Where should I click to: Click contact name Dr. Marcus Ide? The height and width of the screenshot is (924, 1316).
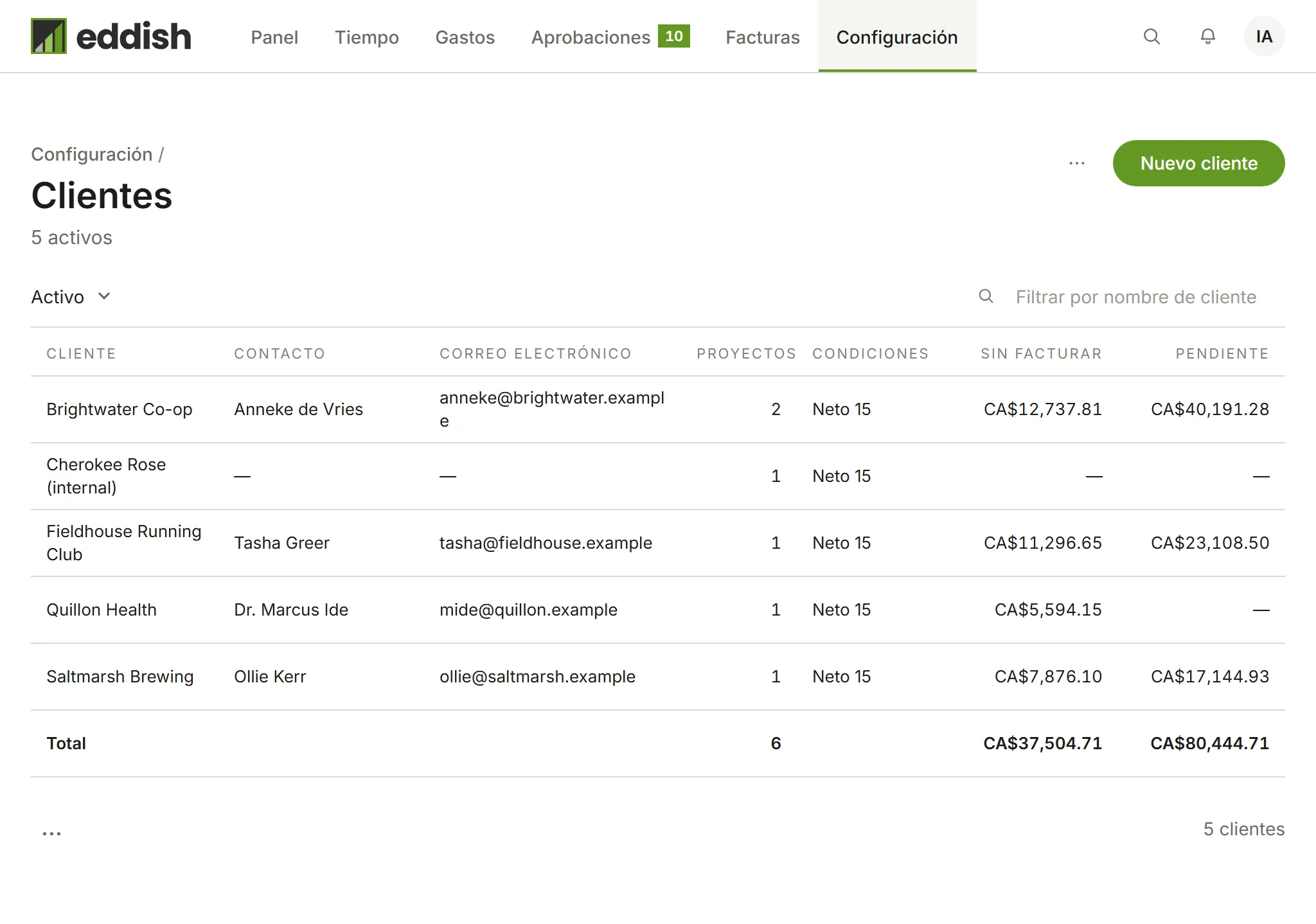coord(291,610)
